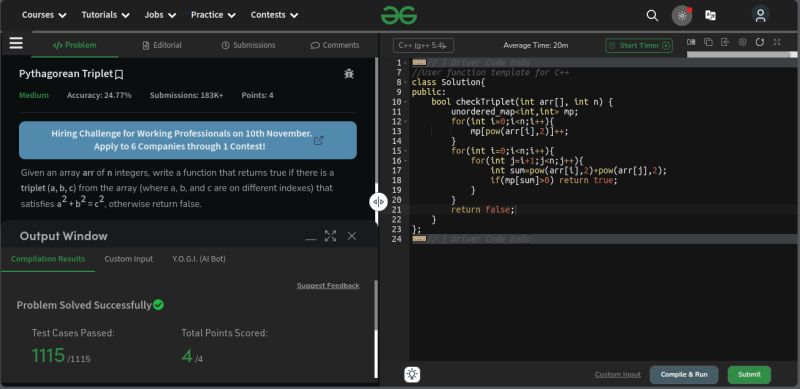
Task: Toggle the light/dark theme sun button
Action: [x=682, y=15]
